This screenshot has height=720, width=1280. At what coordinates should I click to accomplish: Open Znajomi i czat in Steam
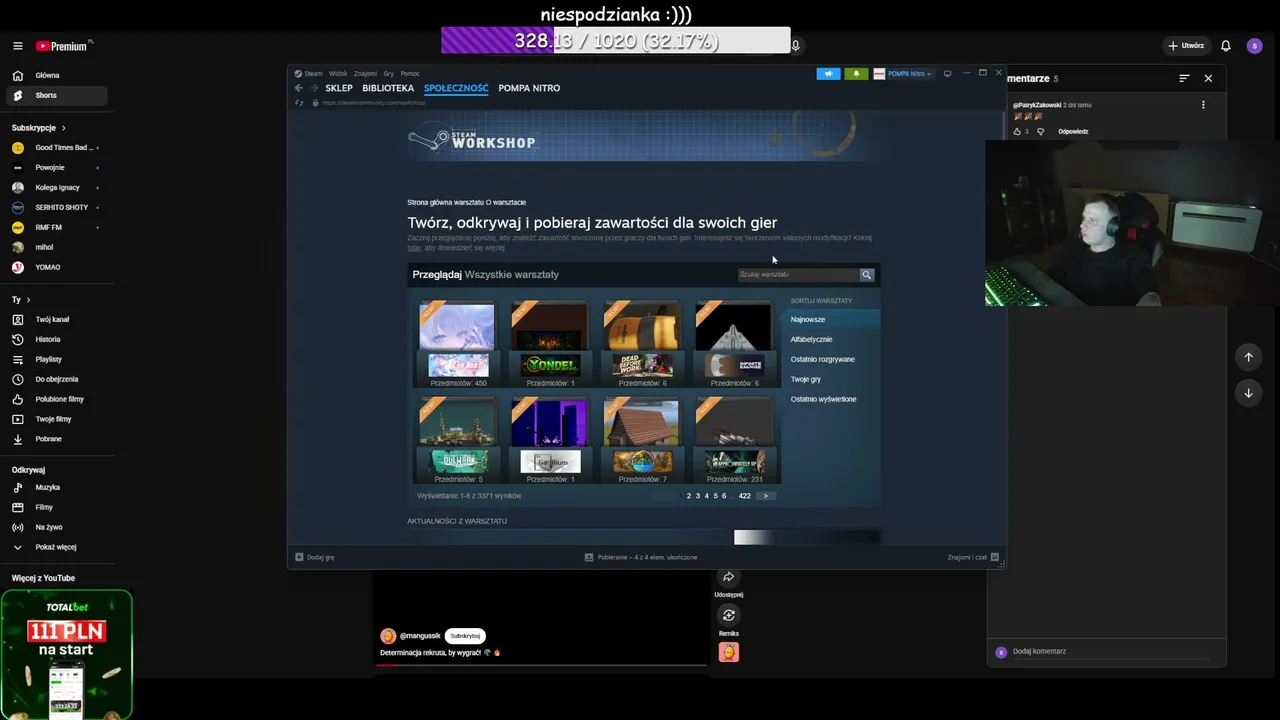tap(973, 557)
